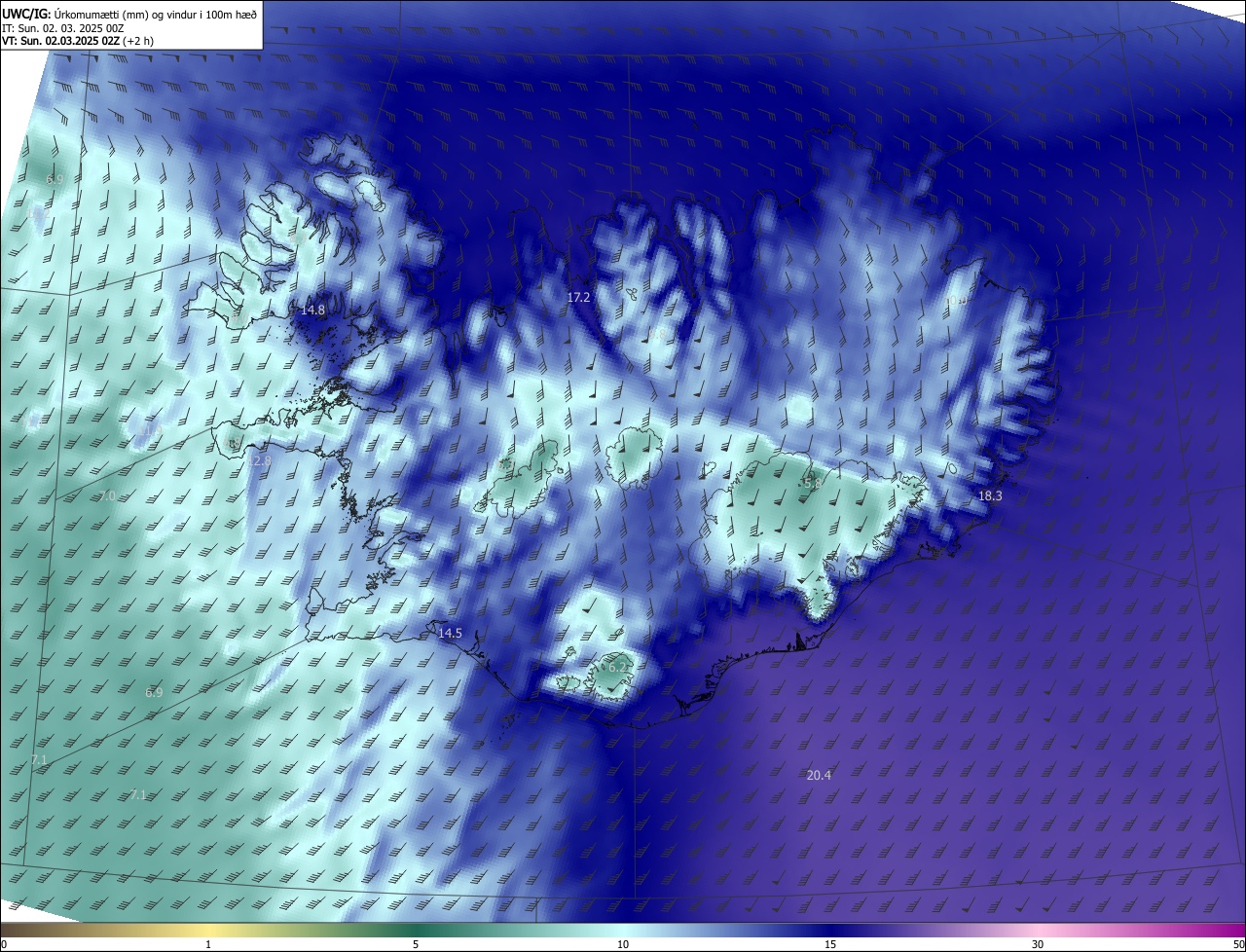The image size is (1246, 952).
Task: Click the 14.8 value label on the map
Action: coord(313,310)
